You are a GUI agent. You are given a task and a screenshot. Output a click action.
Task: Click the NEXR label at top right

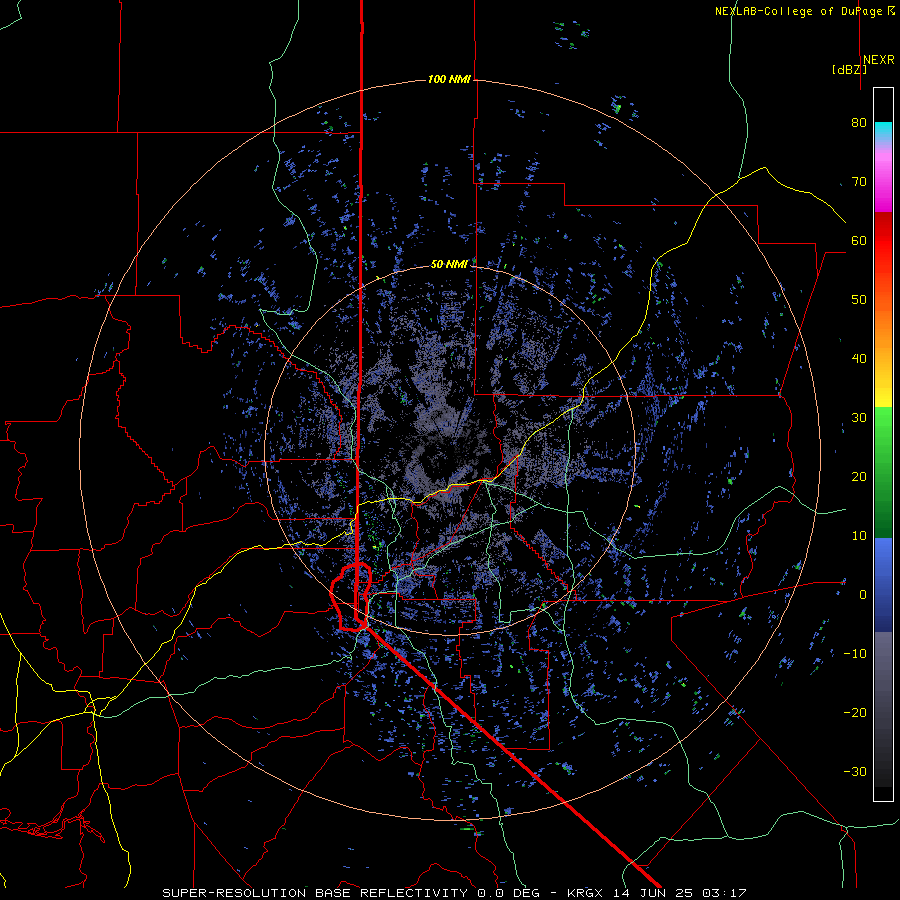tap(879, 60)
